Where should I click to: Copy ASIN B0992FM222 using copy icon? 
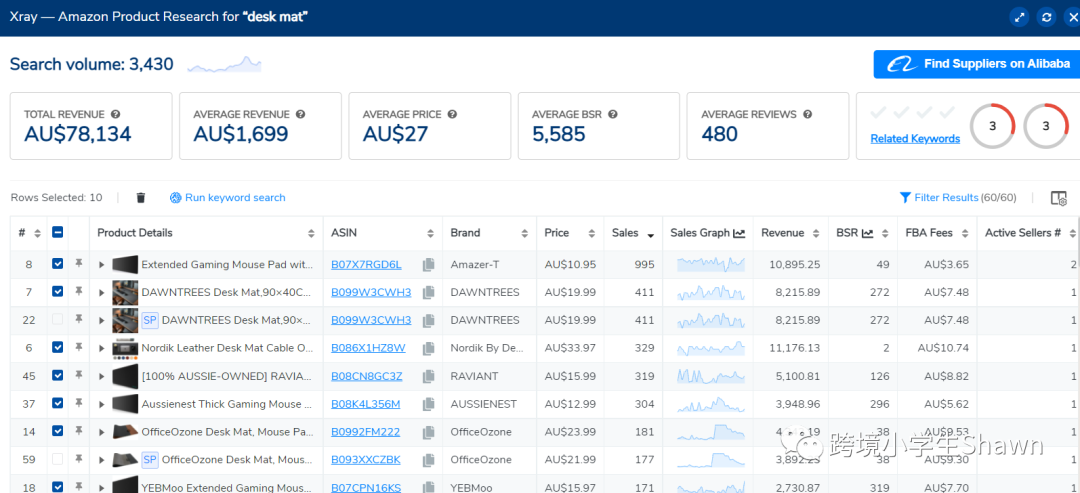pyautogui.click(x=428, y=432)
